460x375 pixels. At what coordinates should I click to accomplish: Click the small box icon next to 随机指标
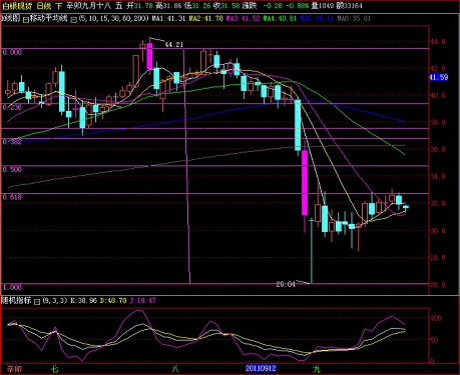tap(37, 302)
